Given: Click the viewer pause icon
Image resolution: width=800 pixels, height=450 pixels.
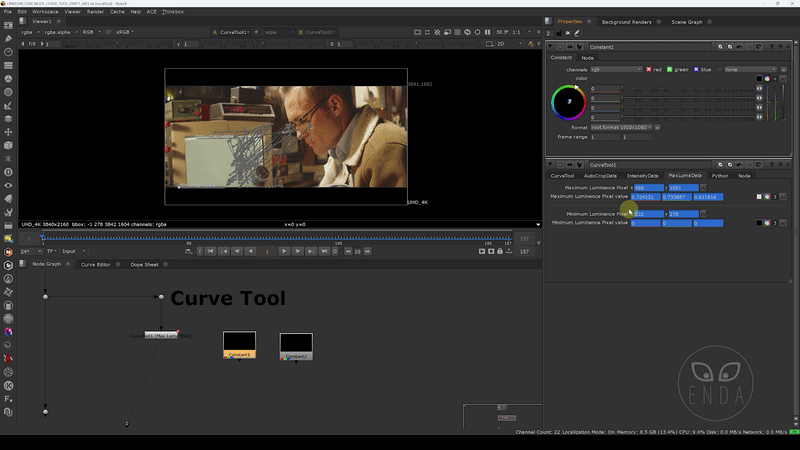Looking at the screenshot, I should tap(487, 32).
